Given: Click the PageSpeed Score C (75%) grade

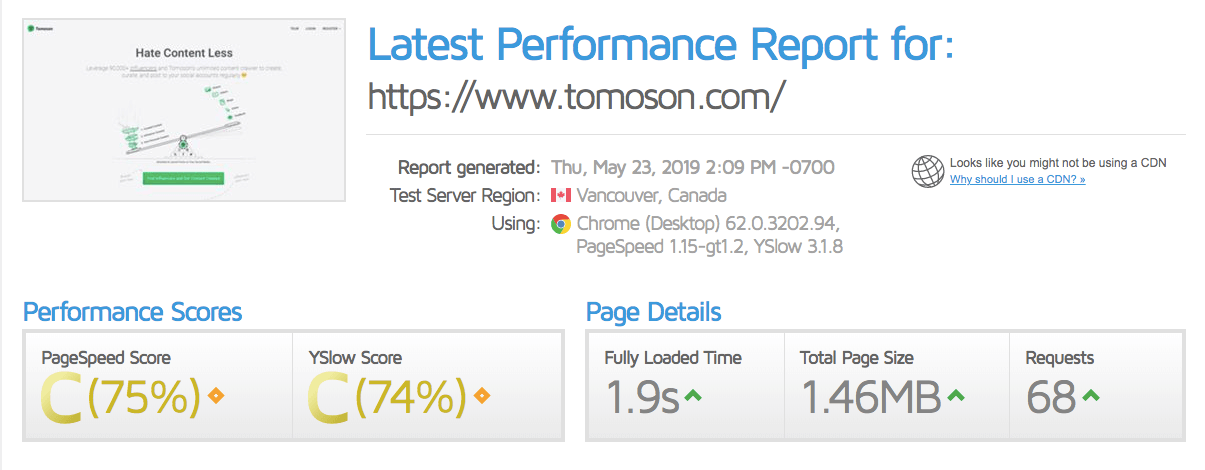Looking at the screenshot, I should 120,397.
